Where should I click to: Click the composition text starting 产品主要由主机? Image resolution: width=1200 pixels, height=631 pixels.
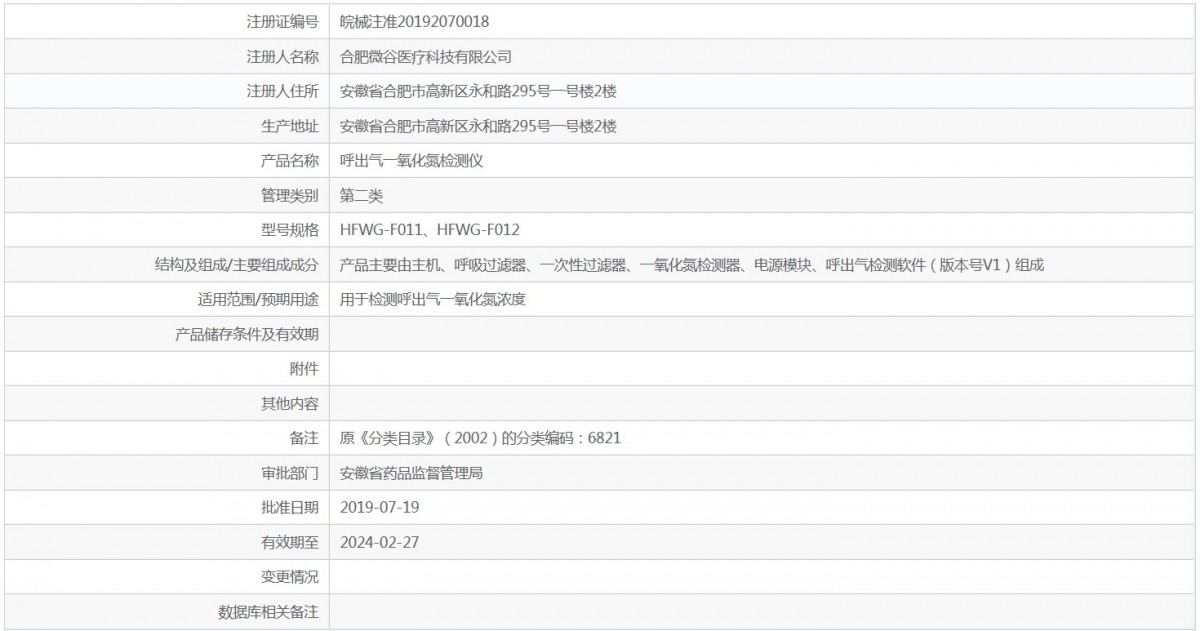coord(692,265)
